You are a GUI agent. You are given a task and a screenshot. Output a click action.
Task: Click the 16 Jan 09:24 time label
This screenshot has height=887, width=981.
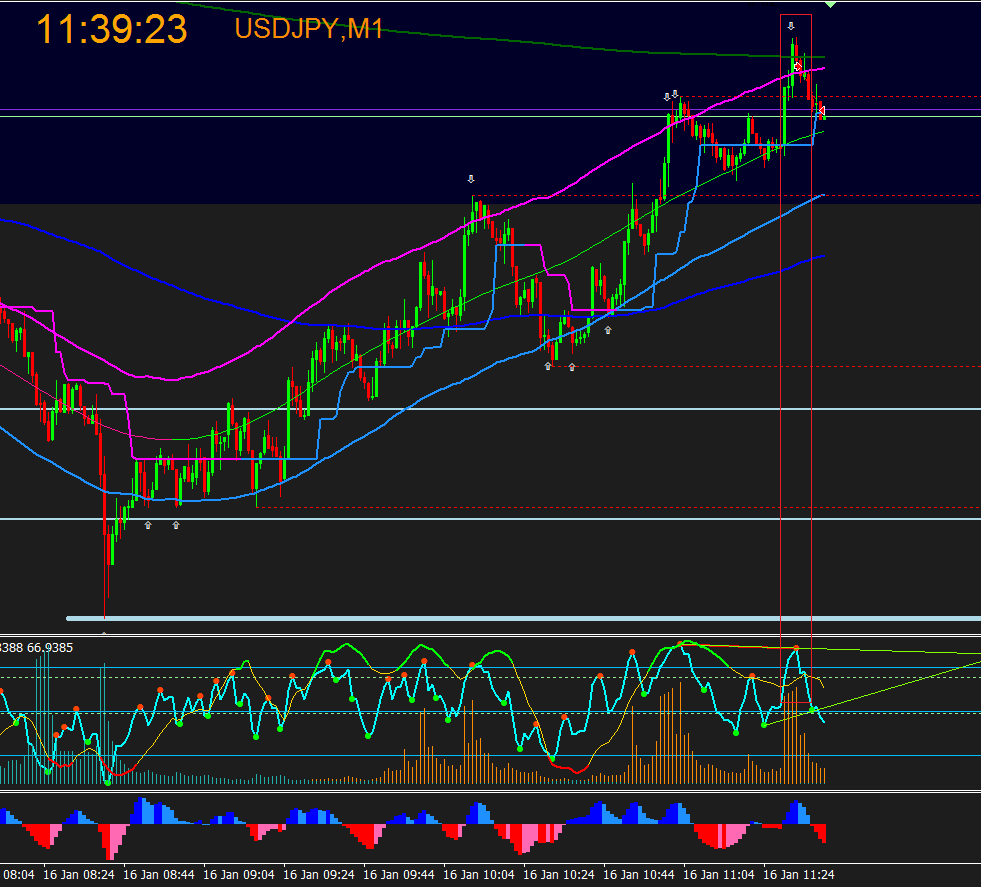pyautogui.click(x=319, y=874)
